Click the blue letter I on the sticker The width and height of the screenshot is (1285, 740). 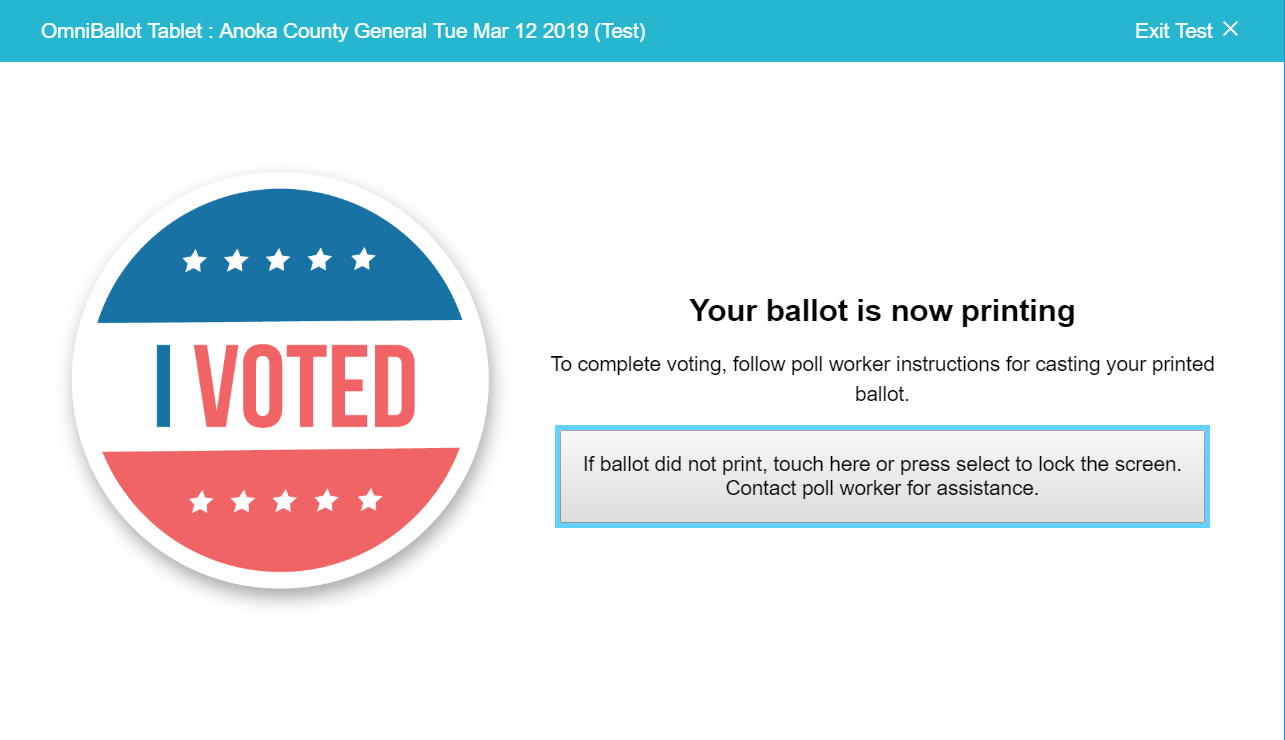164,386
